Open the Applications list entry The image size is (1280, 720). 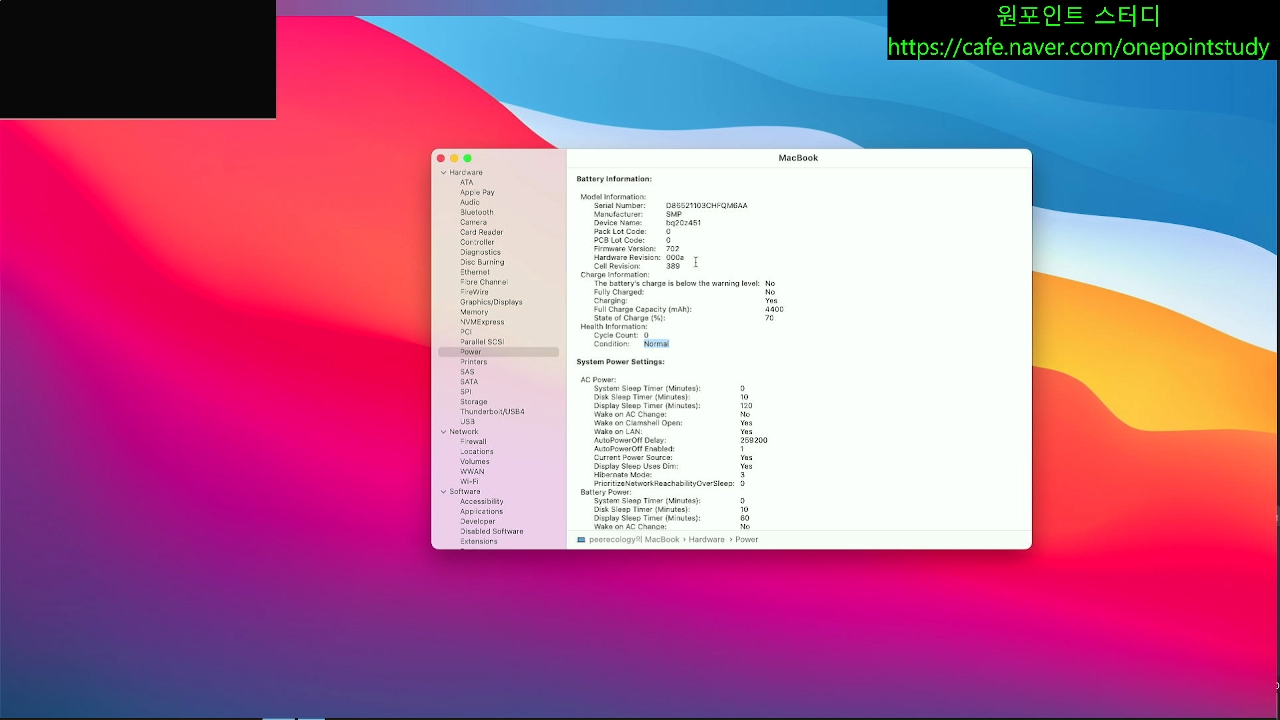(x=482, y=512)
